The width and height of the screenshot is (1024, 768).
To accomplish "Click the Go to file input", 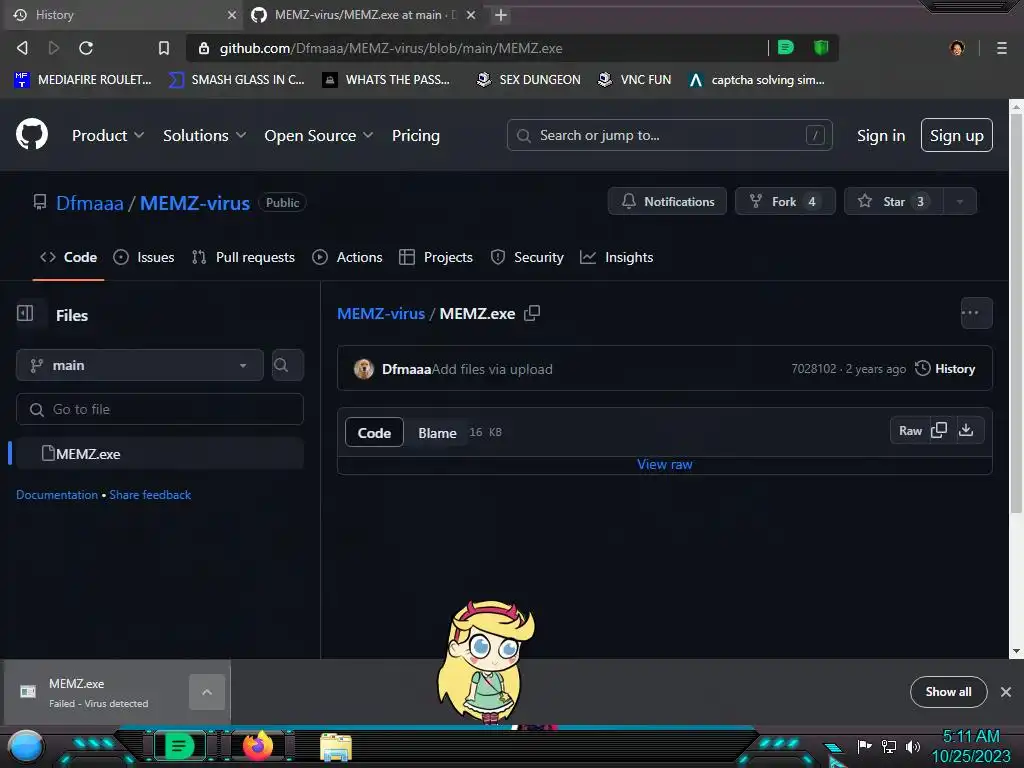I will coord(160,409).
